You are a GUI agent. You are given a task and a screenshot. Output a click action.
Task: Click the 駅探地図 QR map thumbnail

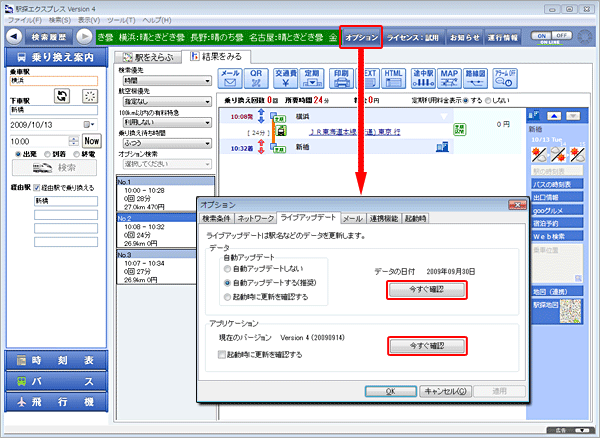coord(570,311)
